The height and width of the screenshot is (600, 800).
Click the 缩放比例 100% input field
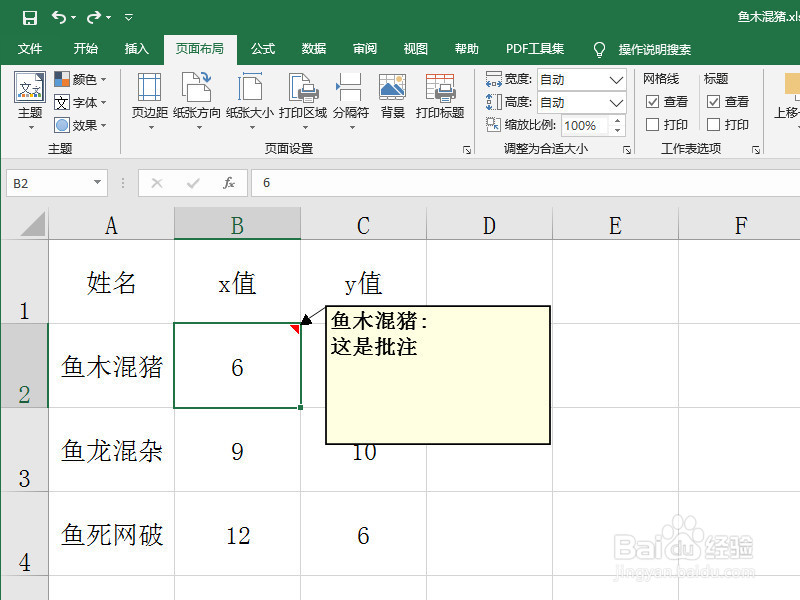point(585,126)
